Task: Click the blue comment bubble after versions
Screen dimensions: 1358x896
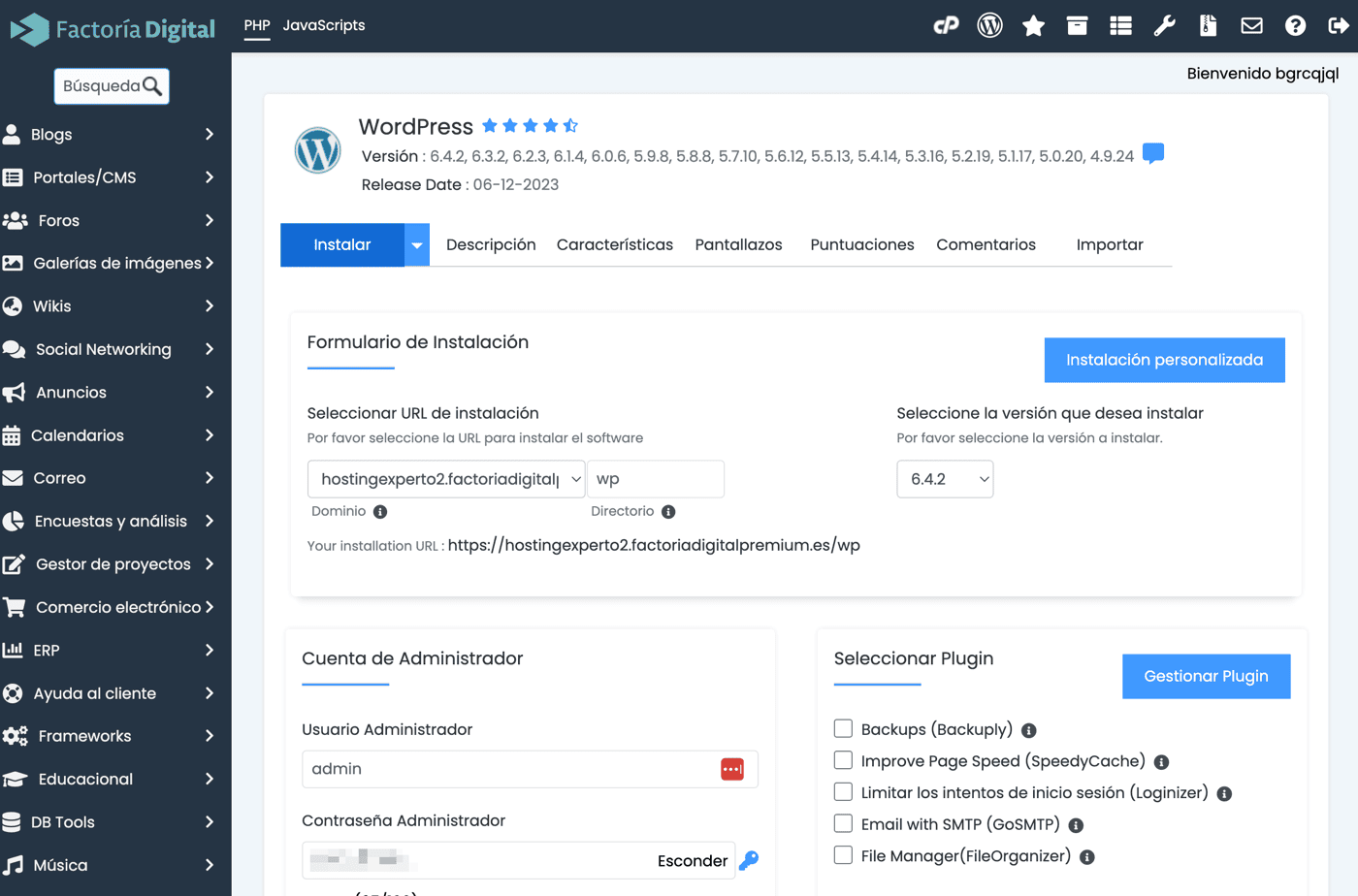Action: (1153, 153)
